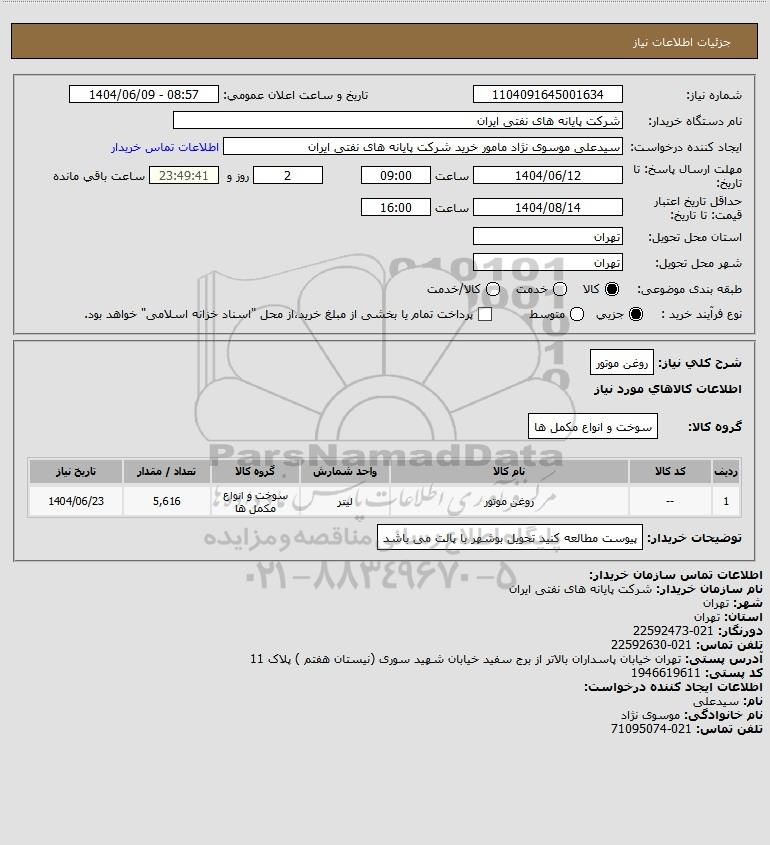Click the family name موسوی نژاد
The width and height of the screenshot is (770, 845).
[650, 715]
